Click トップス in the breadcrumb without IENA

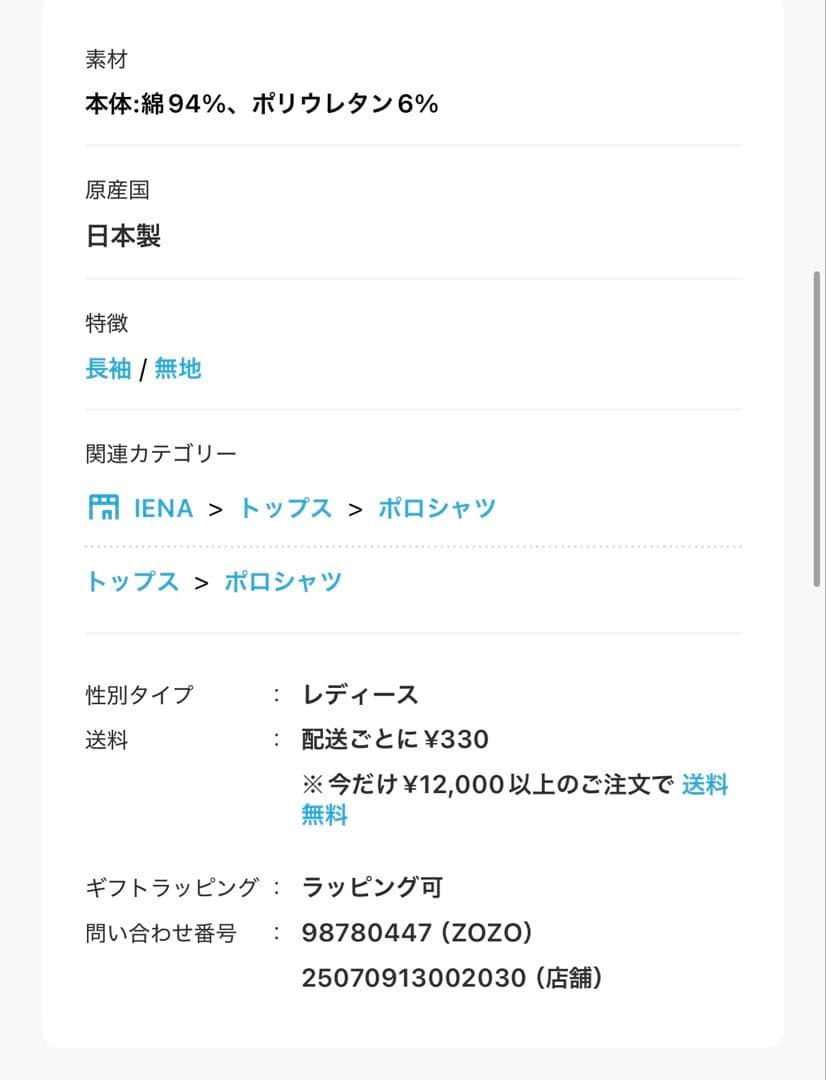pos(132,582)
